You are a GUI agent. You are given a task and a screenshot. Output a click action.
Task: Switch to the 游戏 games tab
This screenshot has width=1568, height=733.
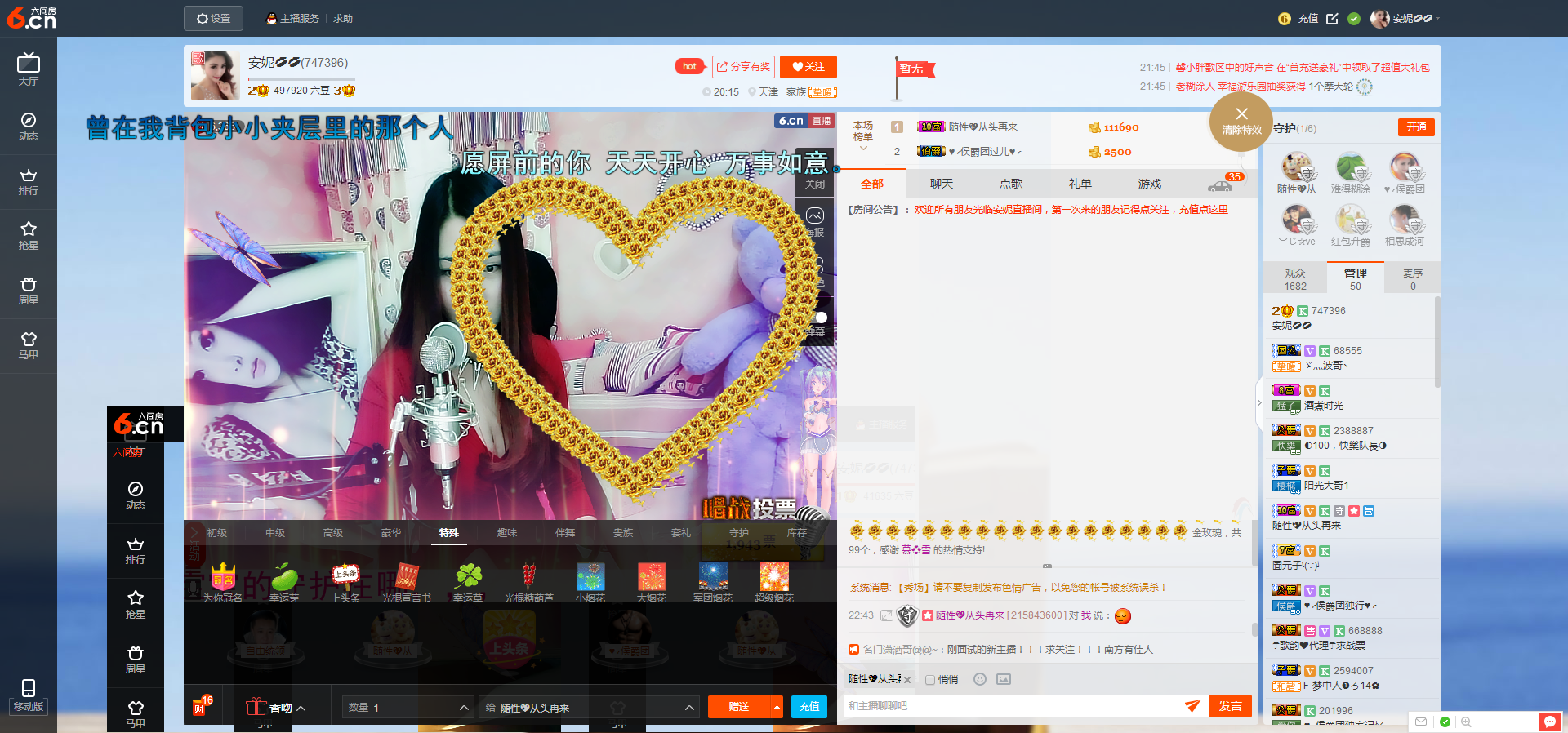pyautogui.click(x=1149, y=184)
